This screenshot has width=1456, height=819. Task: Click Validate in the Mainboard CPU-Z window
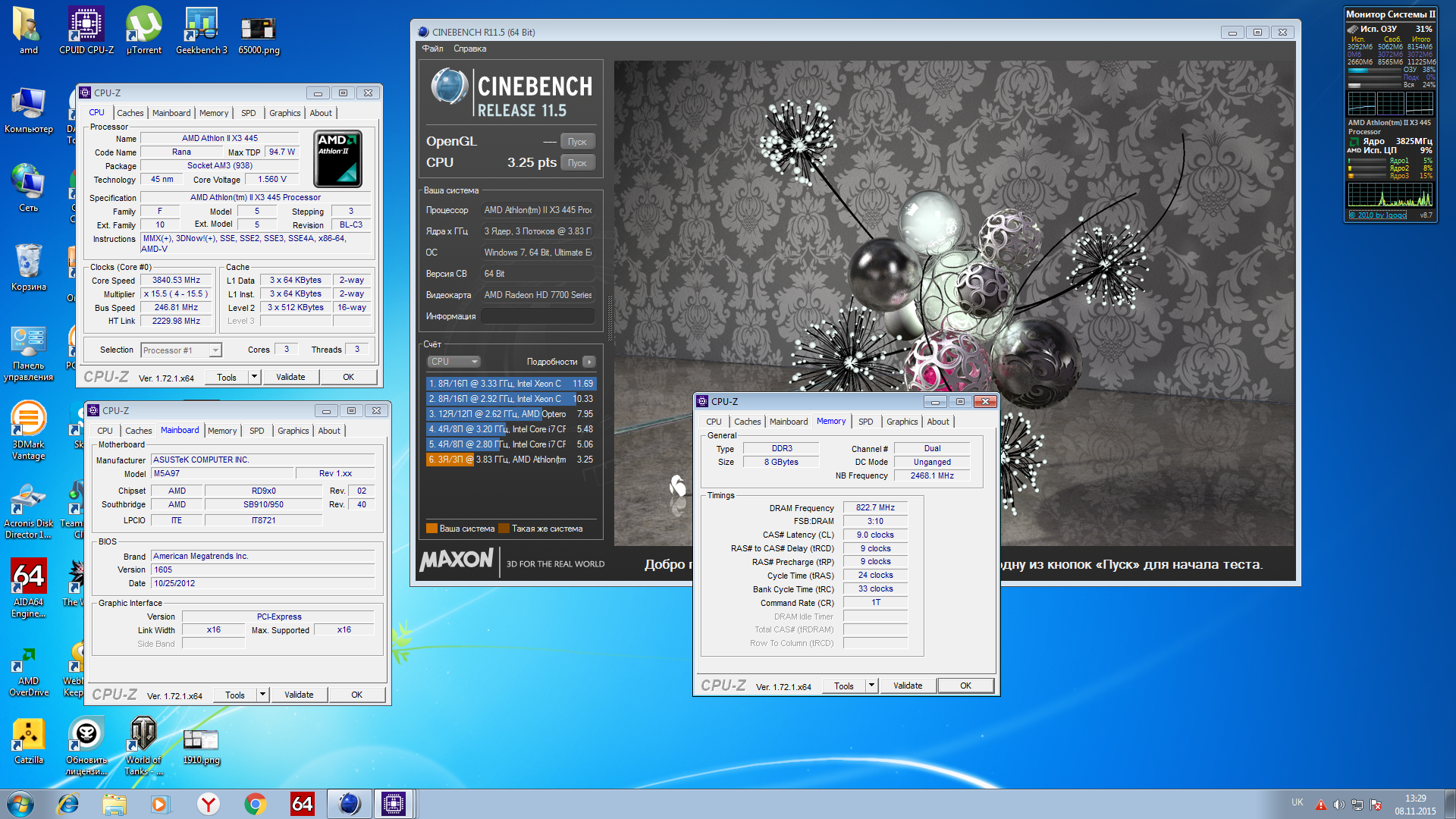coord(299,695)
